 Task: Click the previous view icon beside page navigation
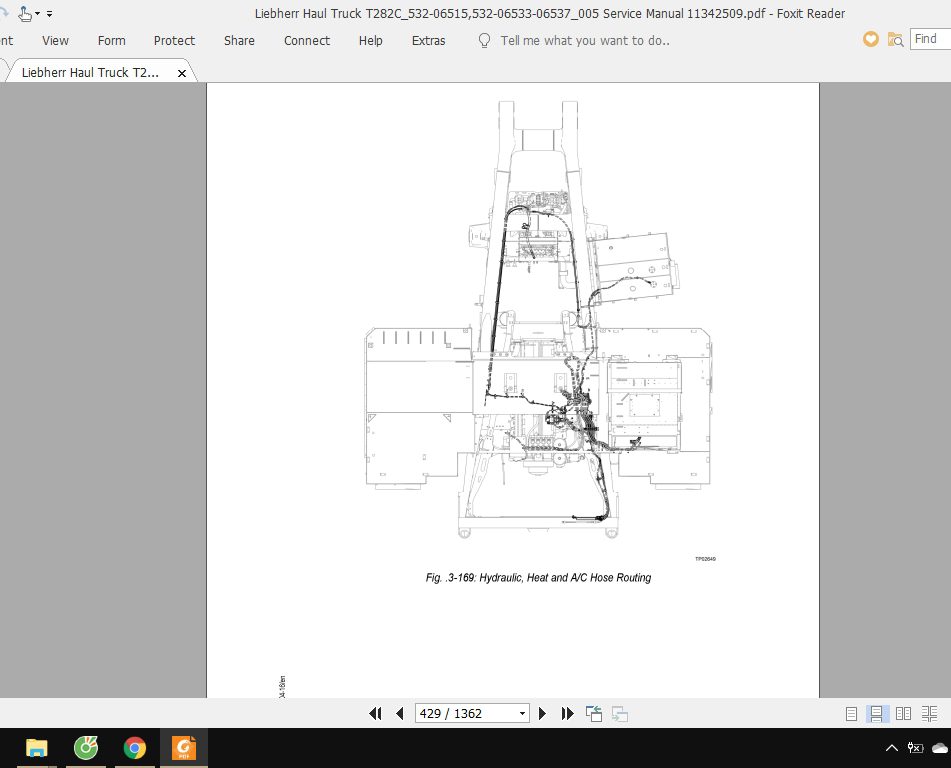(x=593, y=713)
